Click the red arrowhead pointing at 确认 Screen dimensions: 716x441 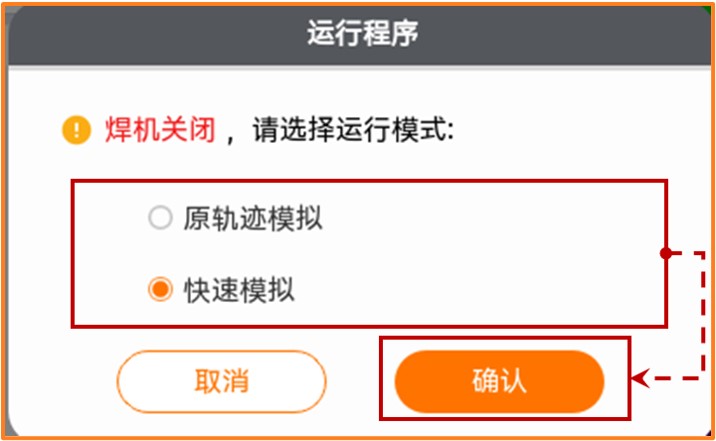point(640,378)
